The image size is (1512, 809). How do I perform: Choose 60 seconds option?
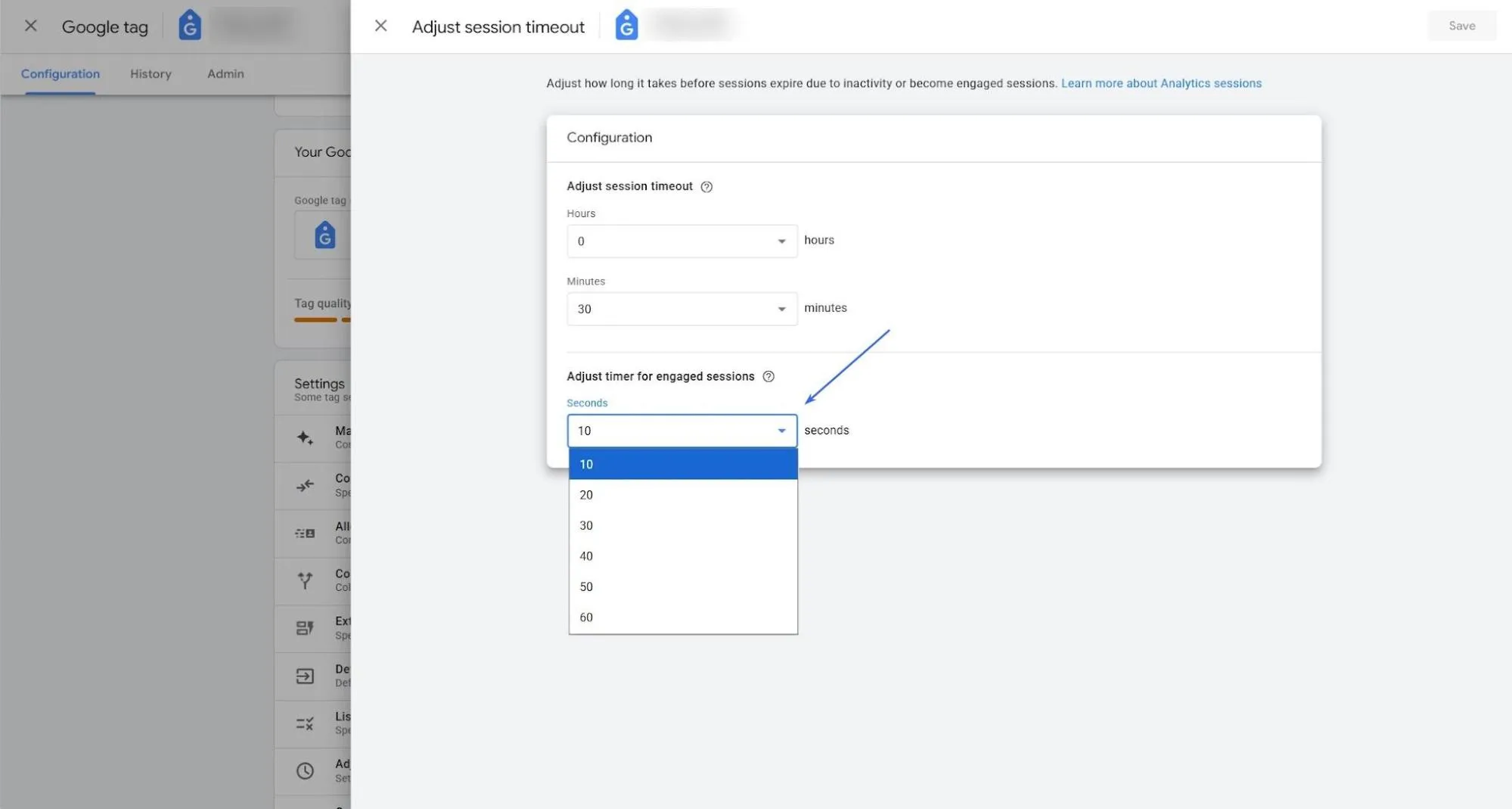(683, 618)
